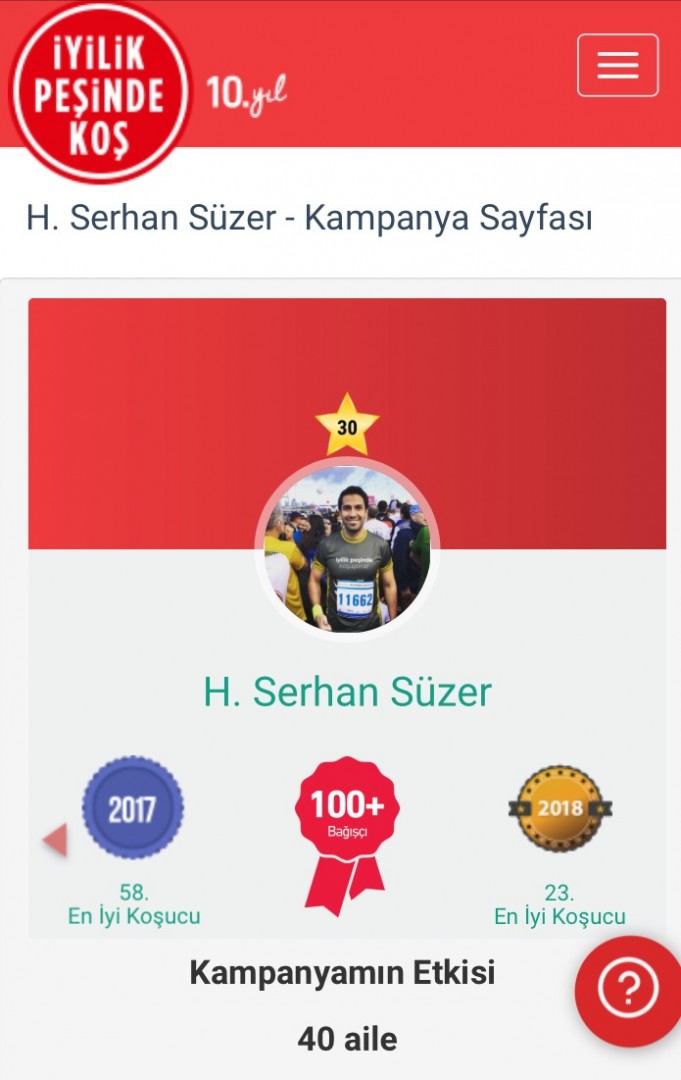Viewport: 681px width, 1080px height.
Task: Tap the 10.yıl anniversary emblem
Action: coord(246,93)
